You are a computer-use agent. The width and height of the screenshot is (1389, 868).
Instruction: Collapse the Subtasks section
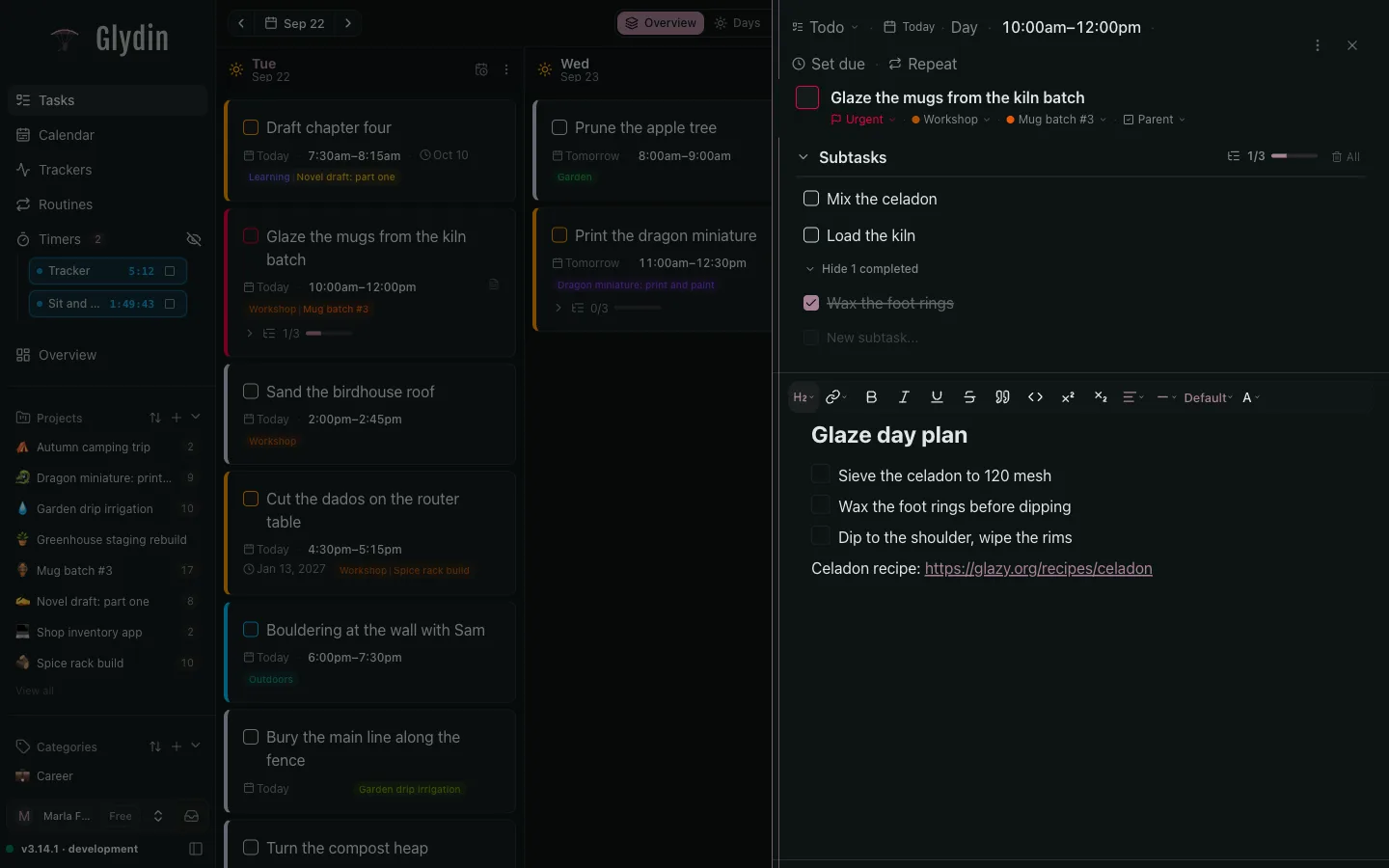803,157
